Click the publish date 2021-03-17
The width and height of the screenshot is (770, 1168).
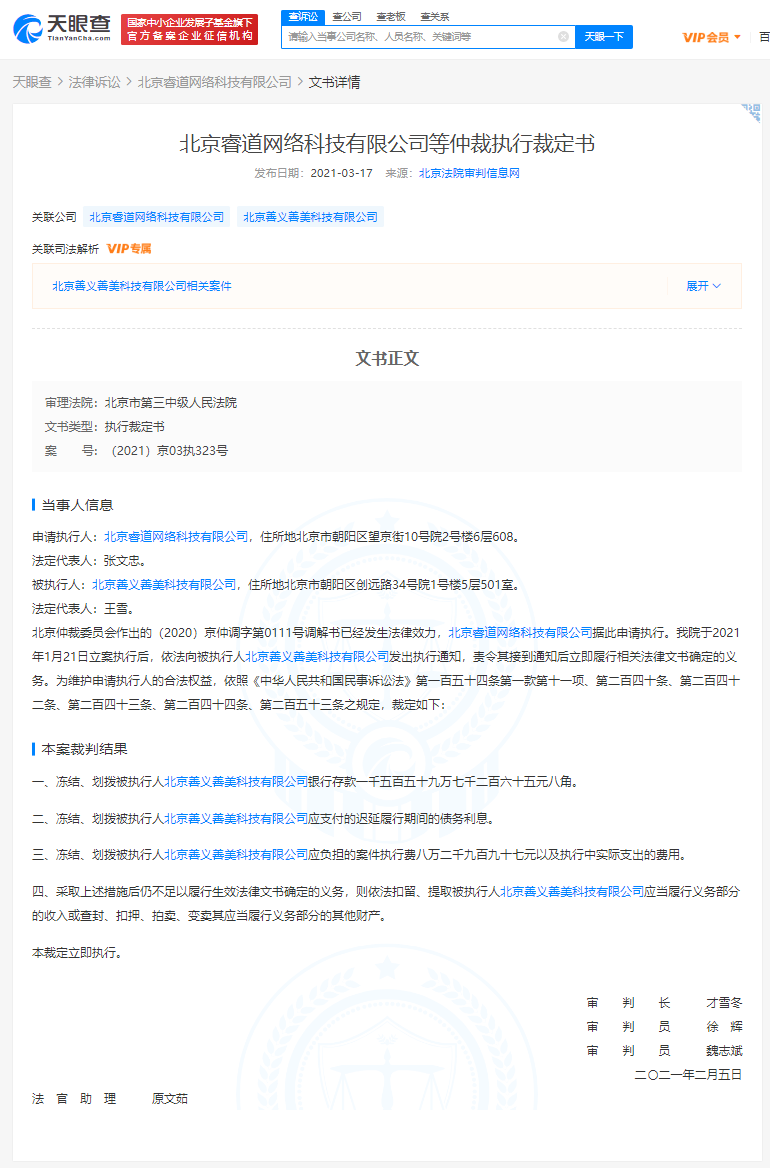341,173
